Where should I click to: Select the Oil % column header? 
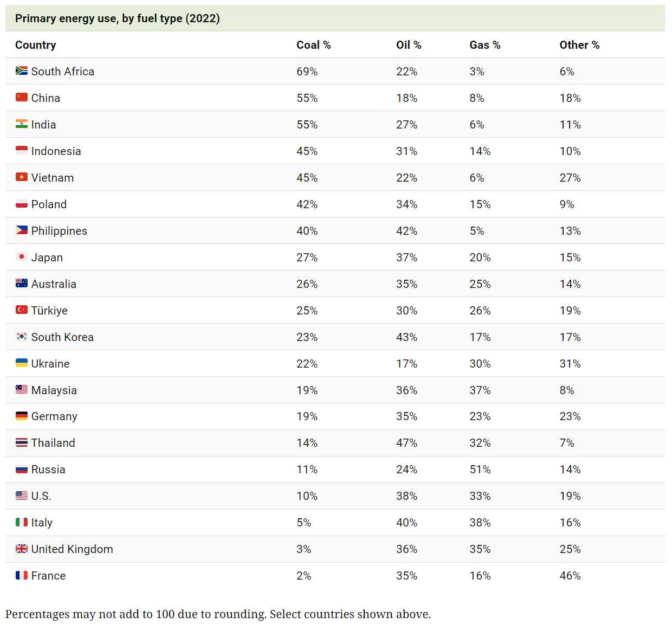pos(408,45)
